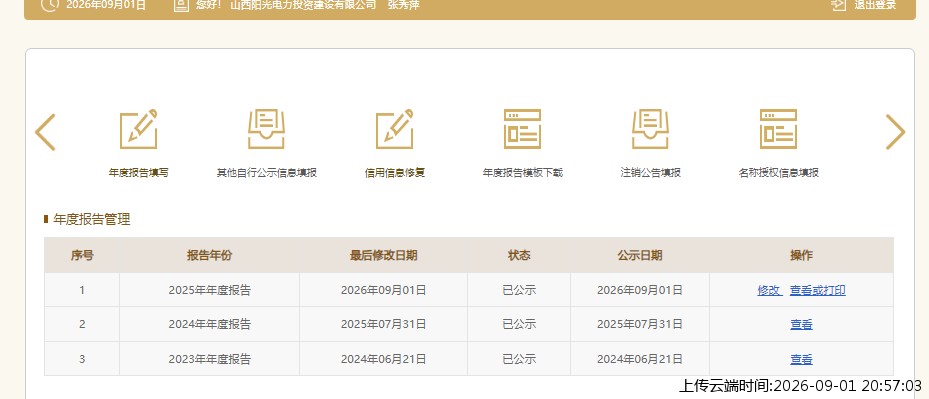Viewport: 929px width, 399px height.
Task: Click the 报告年份 column header
Action: tap(210, 256)
